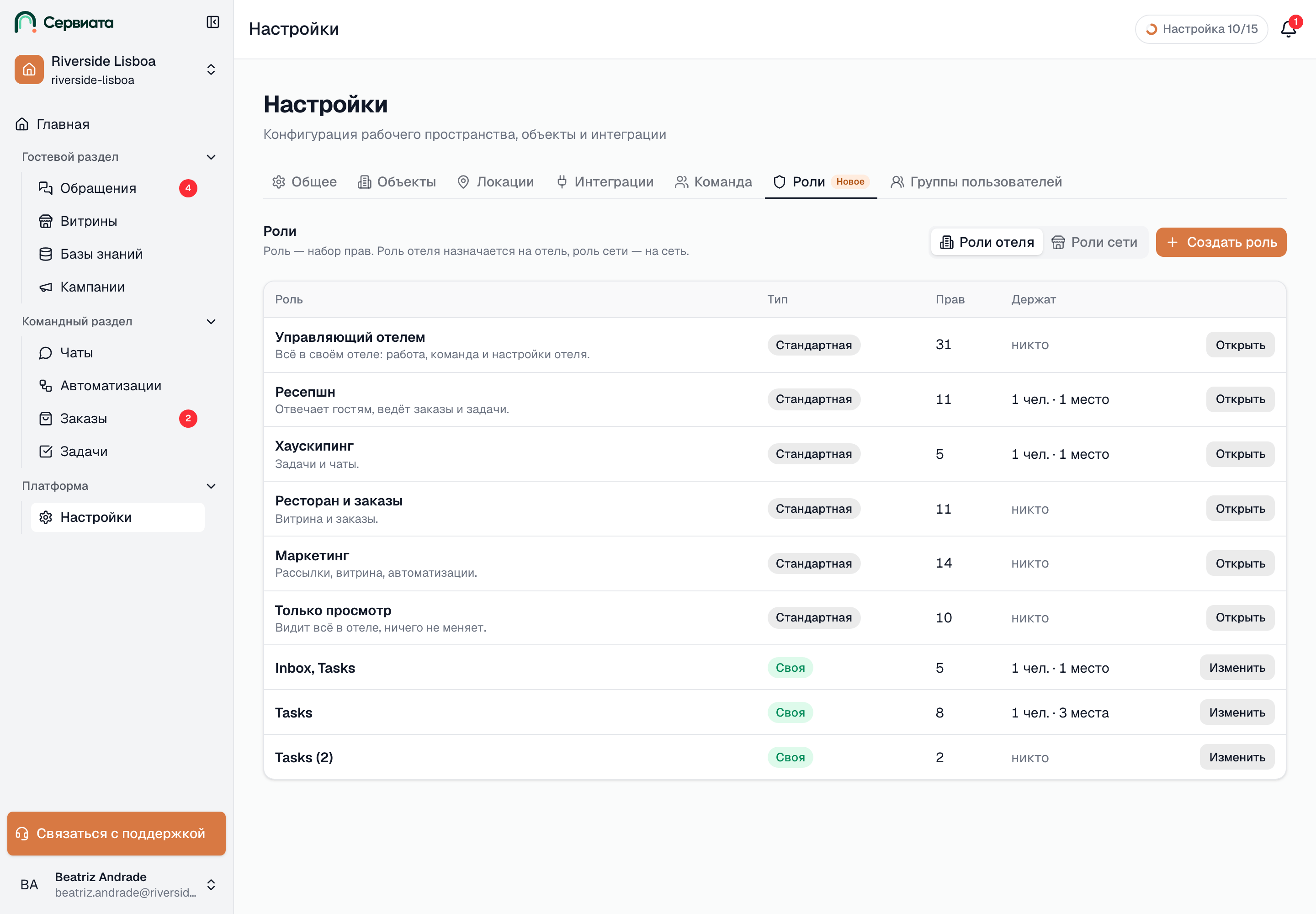Select Настройки in the sidebar
This screenshot has width=1316, height=914.
(117, 517)
